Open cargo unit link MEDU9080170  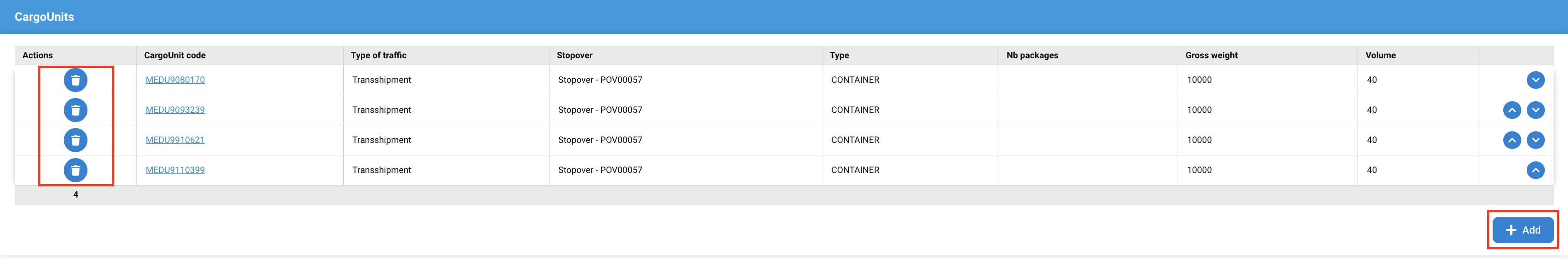[x=175, y=80]
